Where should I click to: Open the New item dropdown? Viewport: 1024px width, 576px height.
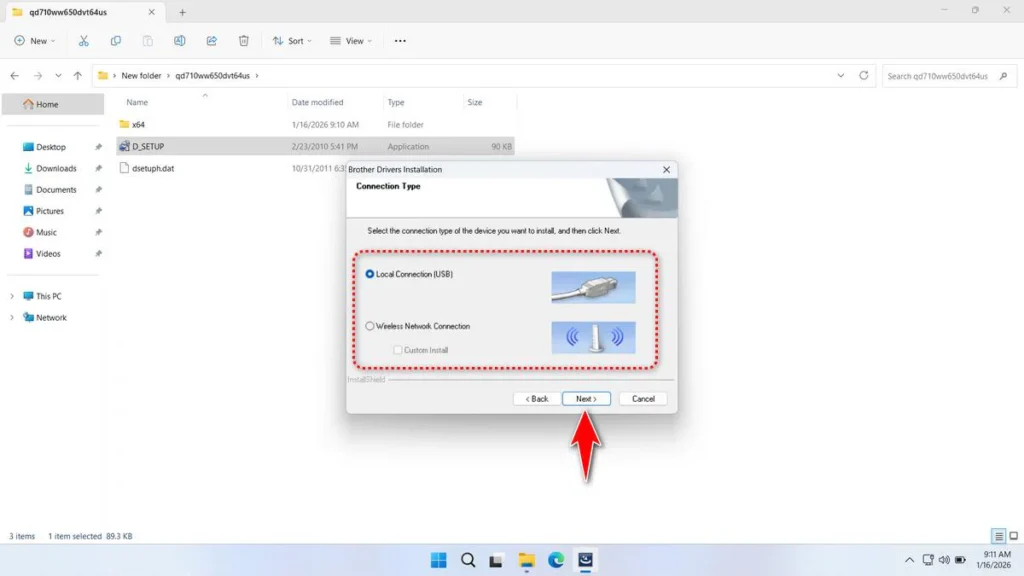(x=35, y=41)
